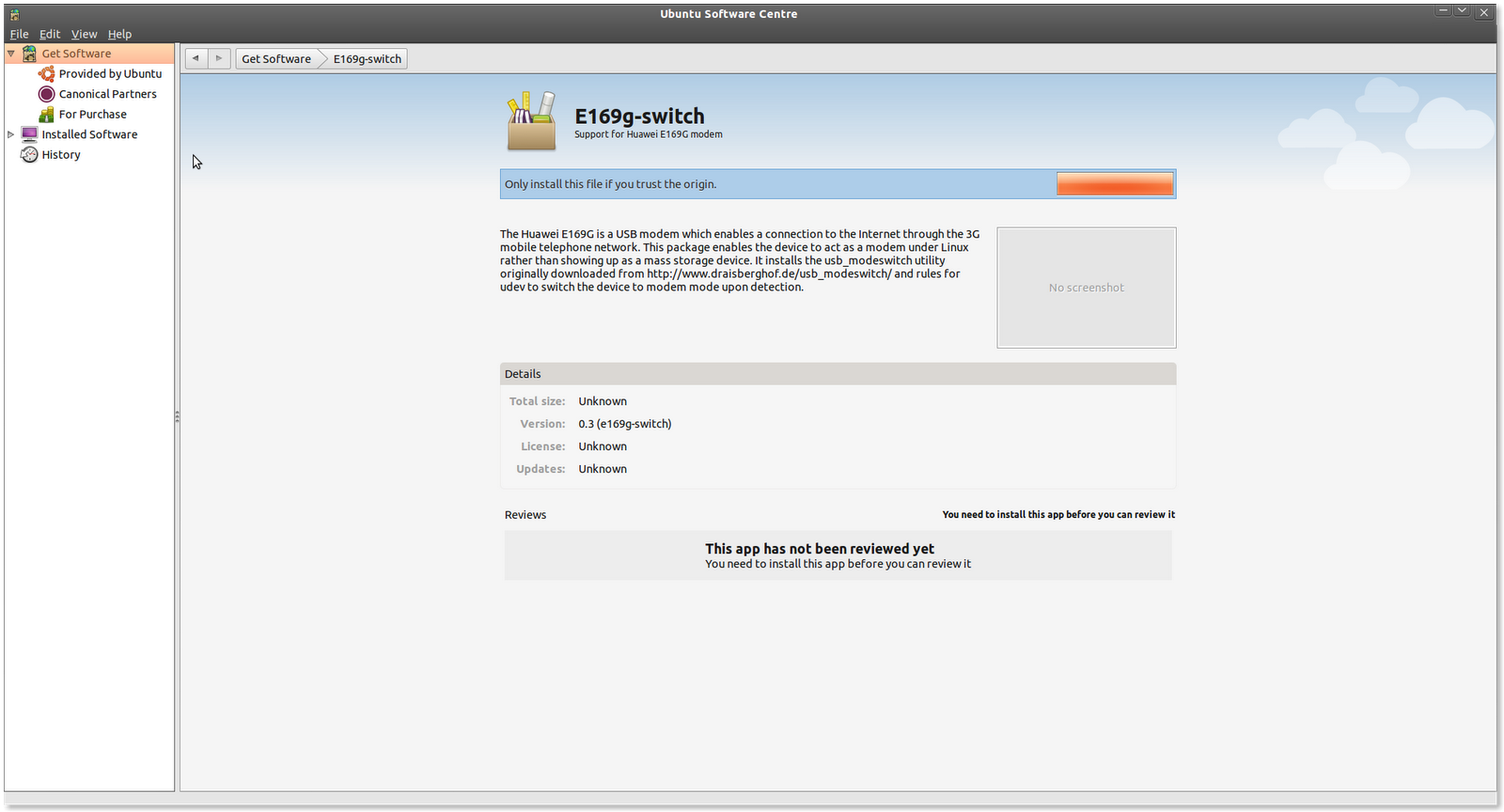Click the Provided by Ubuntu icon
This screenshot has height=812, width=1504.
[x=46, y=73]
